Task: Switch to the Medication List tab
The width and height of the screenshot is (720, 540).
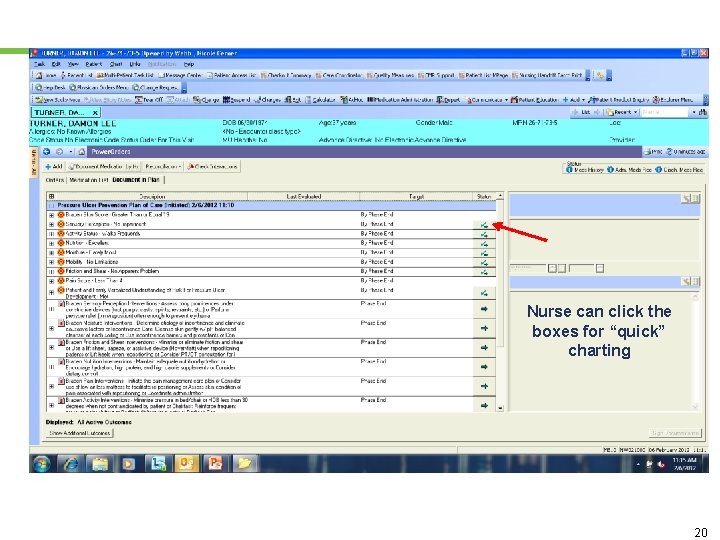Action: 89,180
